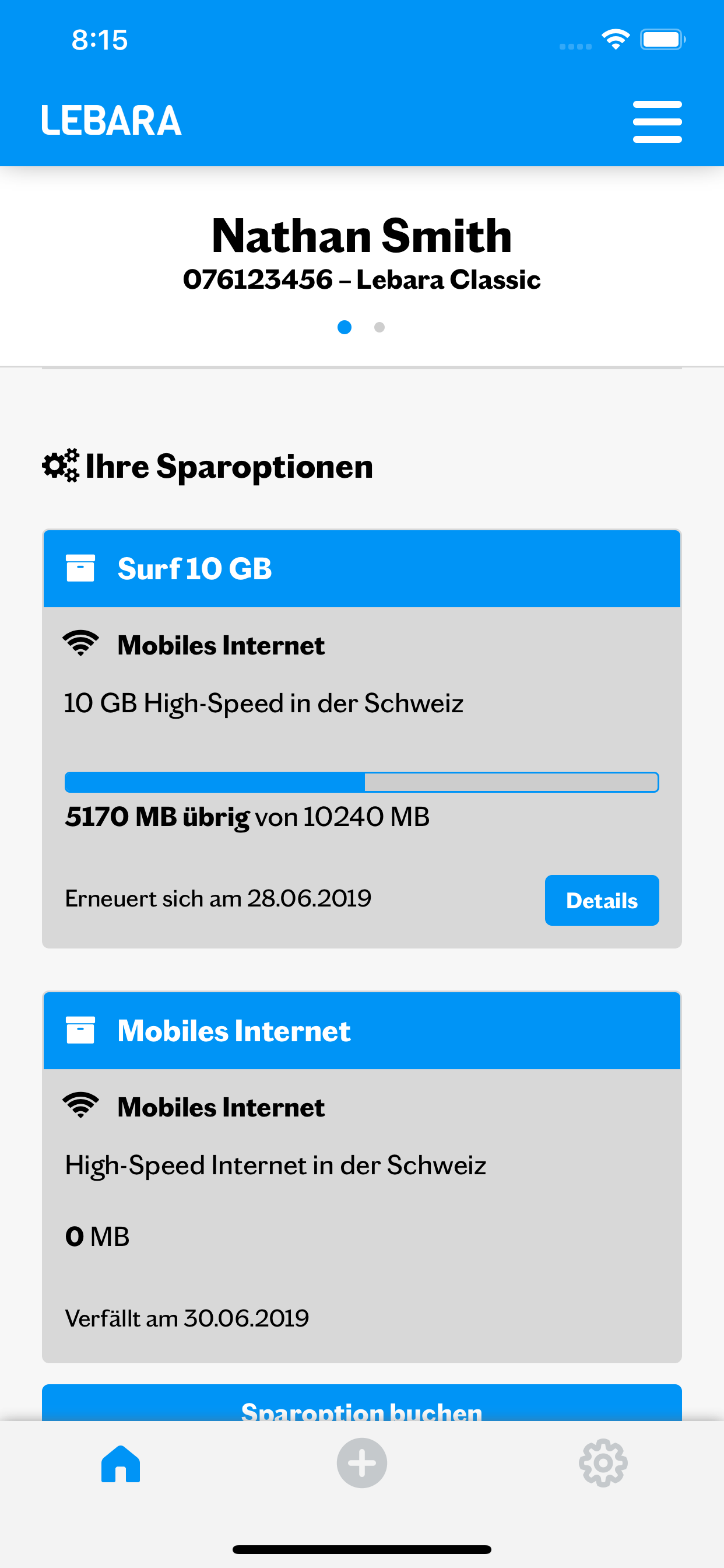Go to the Home tab
The image size is (724, 1568).
[x=121, y=1464]
